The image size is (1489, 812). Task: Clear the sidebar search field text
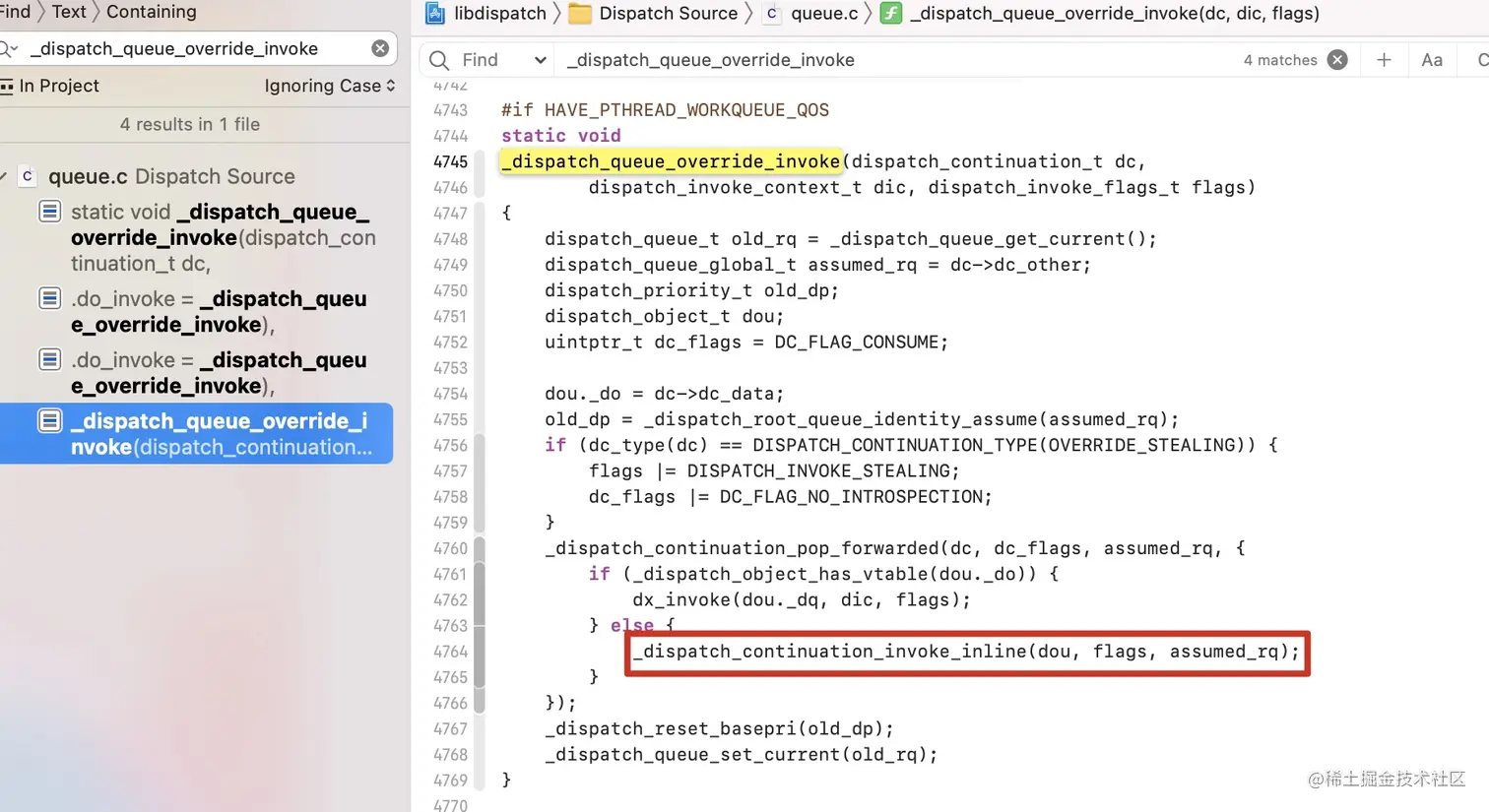point(380,47)
